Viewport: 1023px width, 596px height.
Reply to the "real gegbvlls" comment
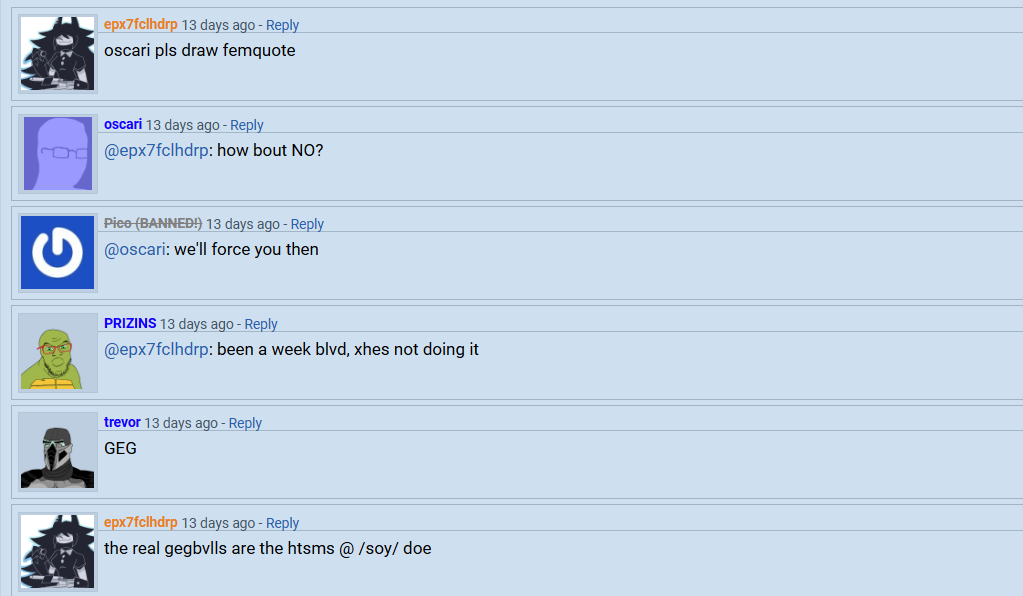click(x=283, y=523)
